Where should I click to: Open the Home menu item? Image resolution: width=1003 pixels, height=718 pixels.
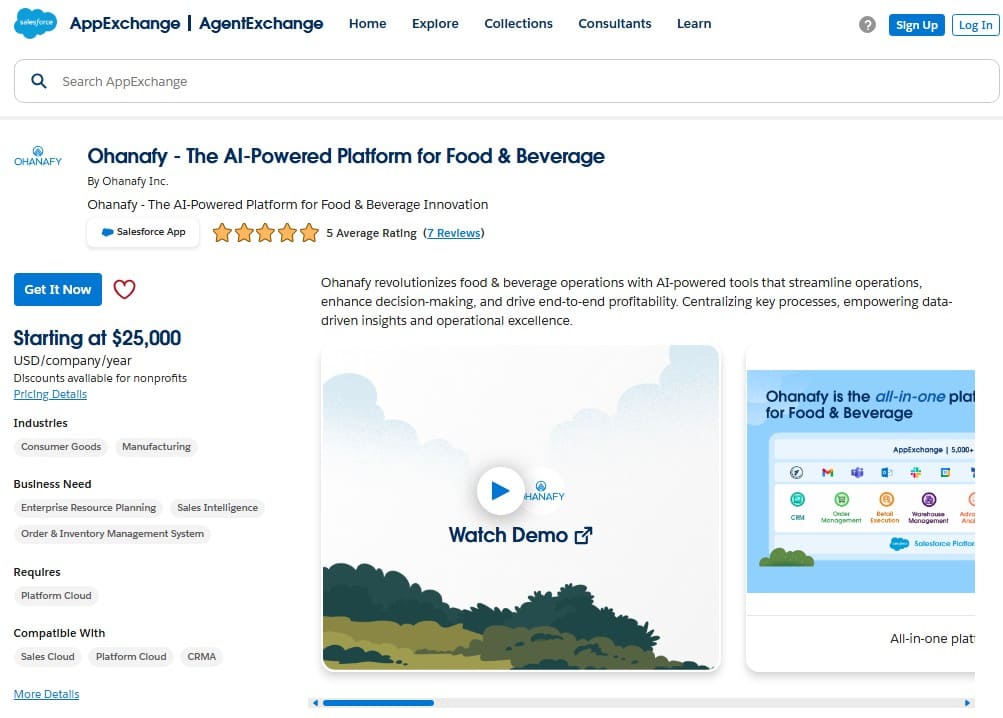pyautogui.click(x=367, y=24)
